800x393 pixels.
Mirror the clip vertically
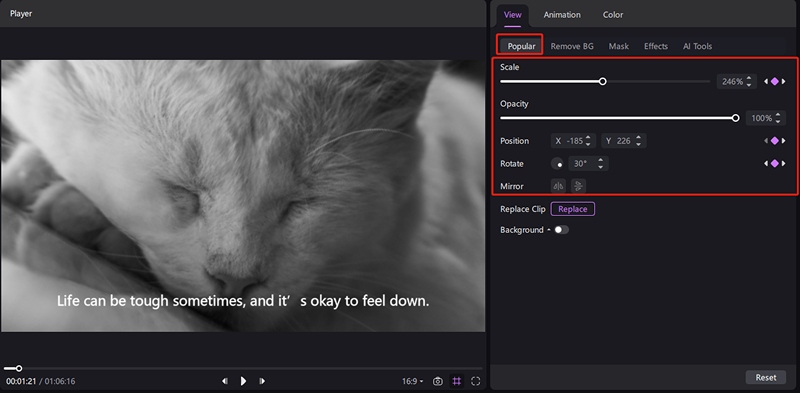click(x=578, y=186)
